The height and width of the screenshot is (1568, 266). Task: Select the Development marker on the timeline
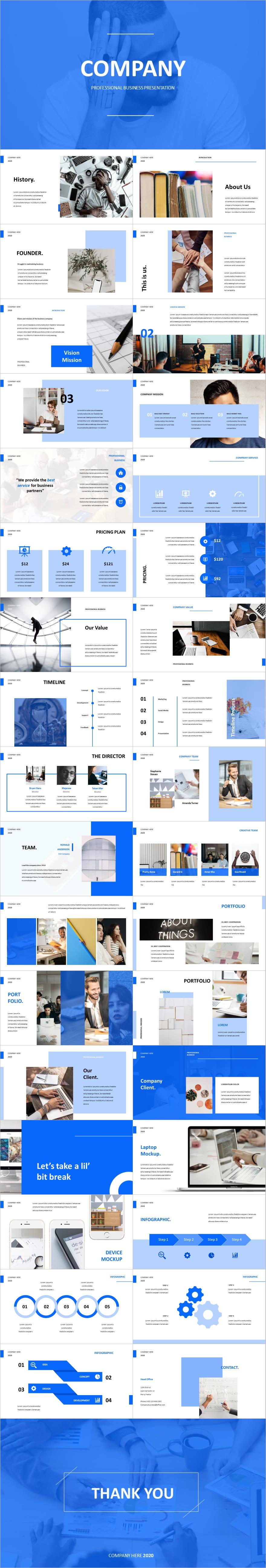[x=92, y=702]
